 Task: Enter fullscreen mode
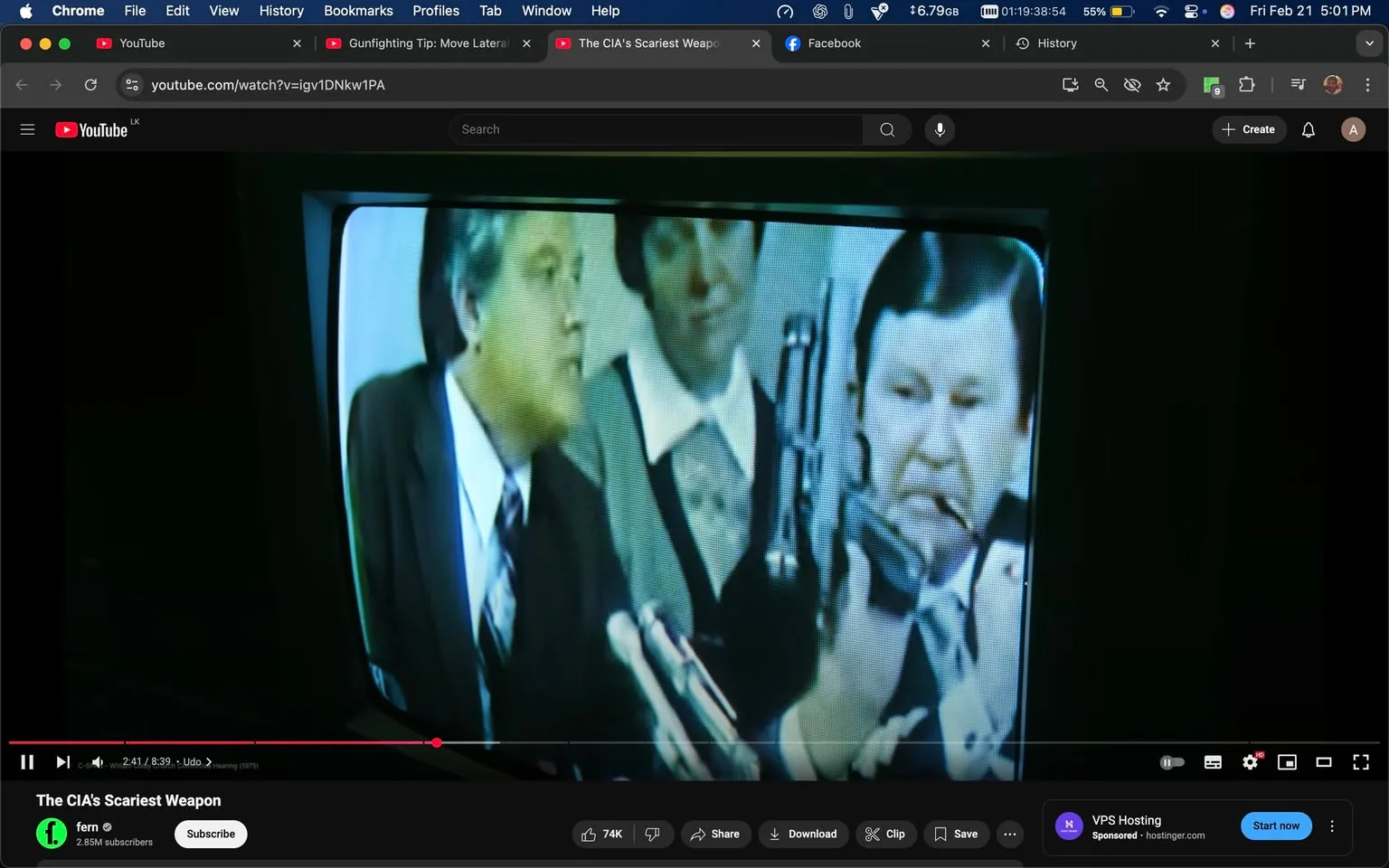[1361, 762]
